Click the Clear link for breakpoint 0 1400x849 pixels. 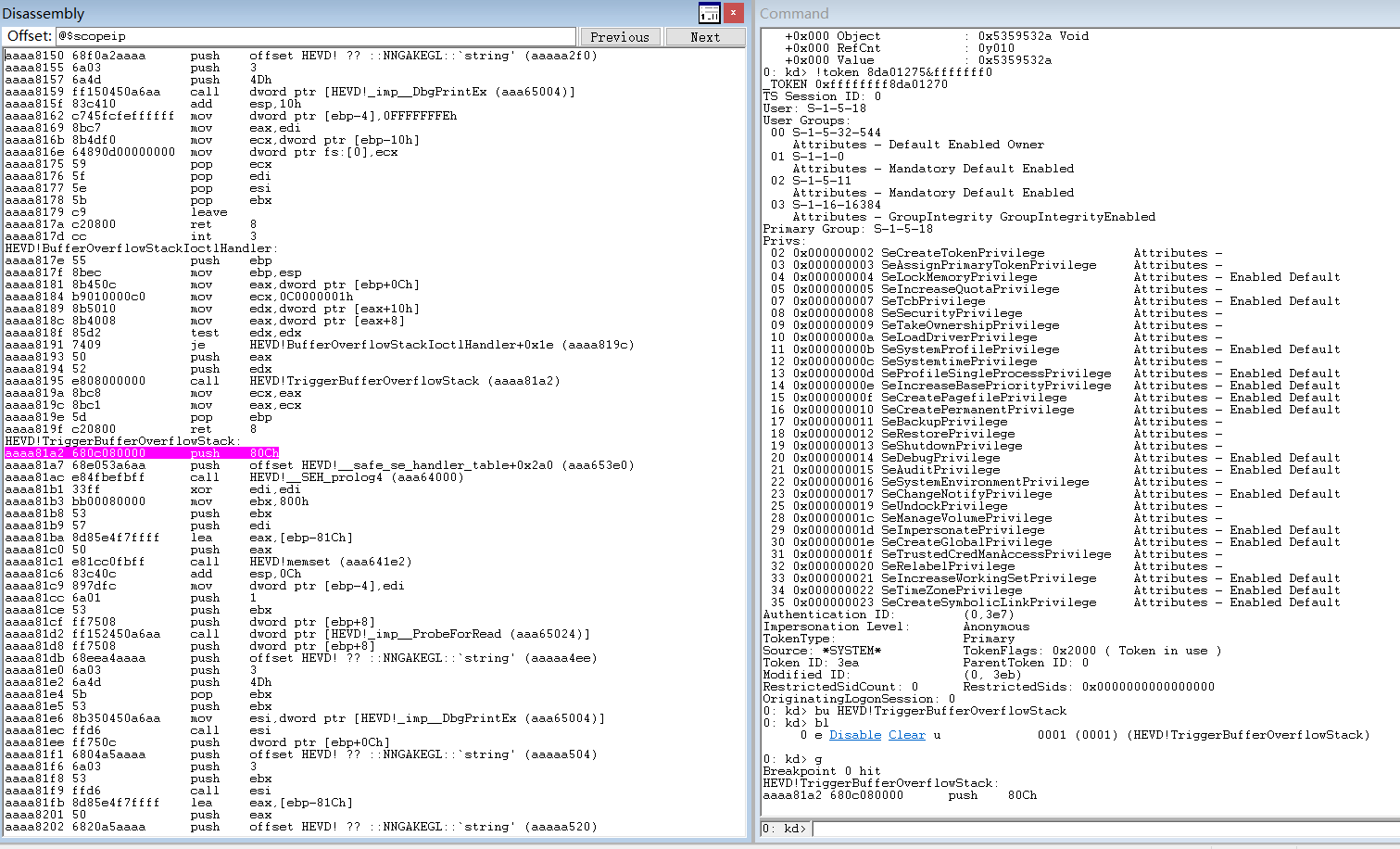[907, 735]
